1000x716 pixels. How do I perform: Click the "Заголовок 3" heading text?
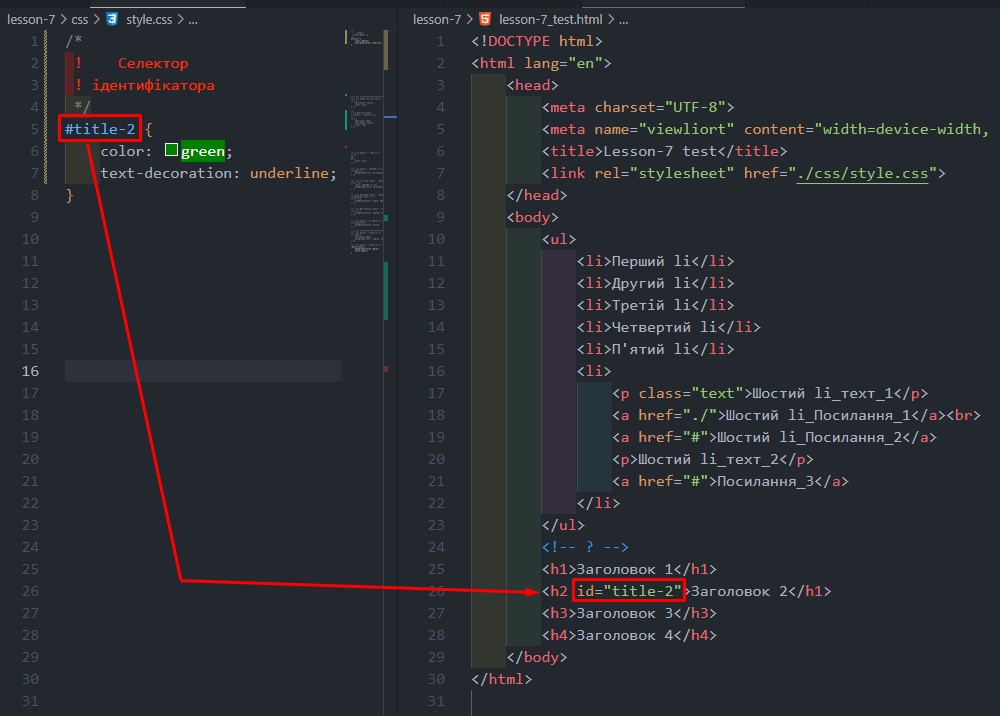(624, 613)
